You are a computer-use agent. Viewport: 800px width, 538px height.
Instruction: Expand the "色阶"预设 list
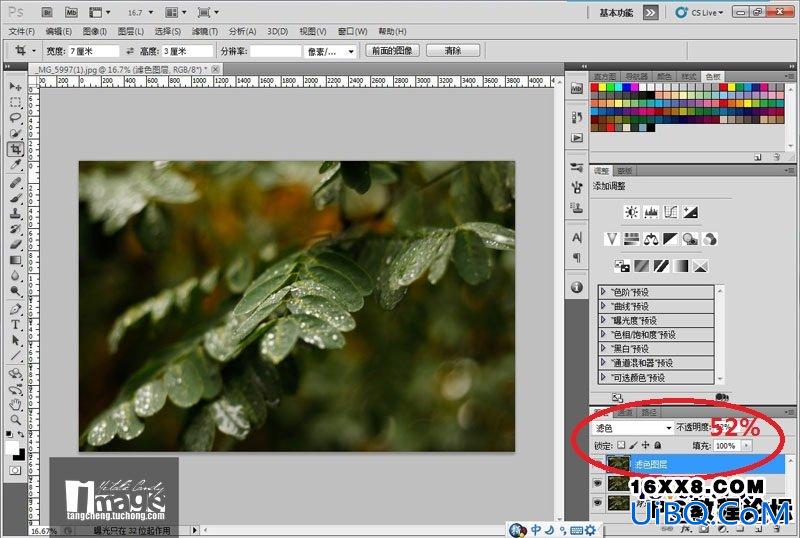click(x=604, y=292)
